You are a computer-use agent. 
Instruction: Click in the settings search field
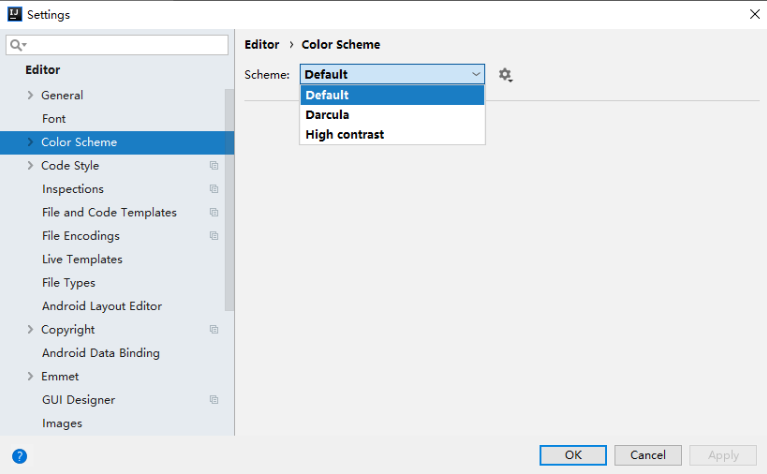coord(125,45)
